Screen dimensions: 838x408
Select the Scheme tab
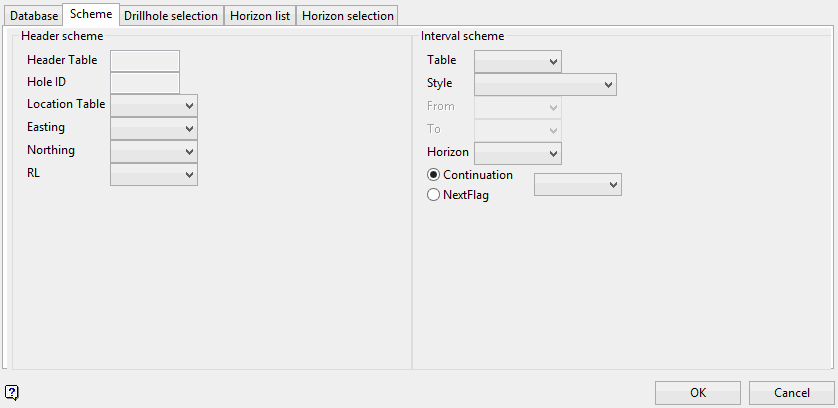[91, 15]
